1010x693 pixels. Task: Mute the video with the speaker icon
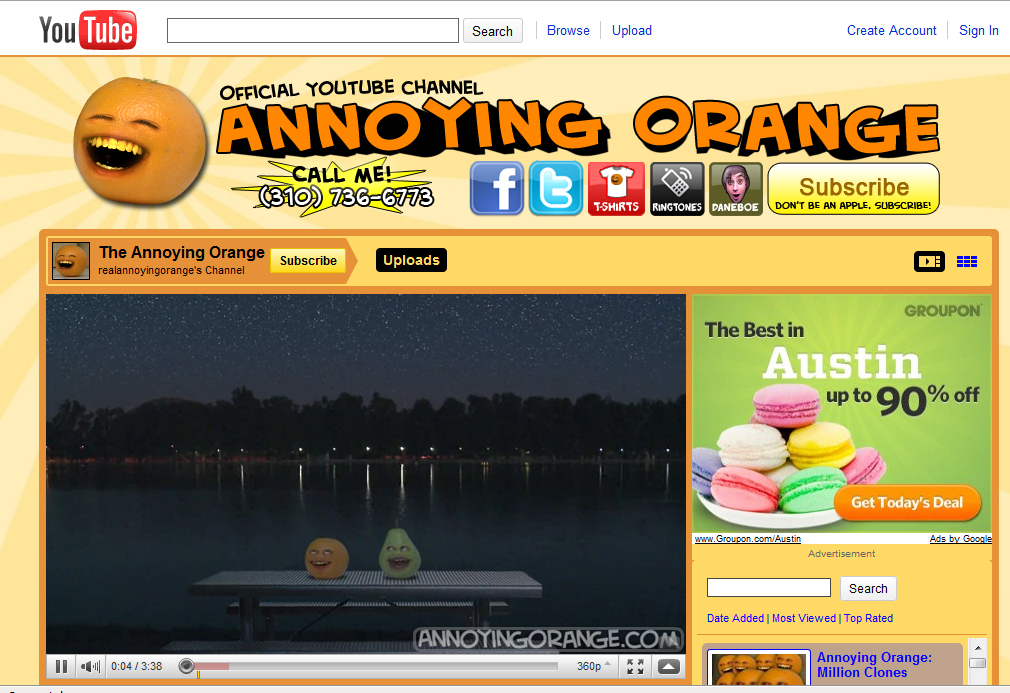click(x=90, y=666)
